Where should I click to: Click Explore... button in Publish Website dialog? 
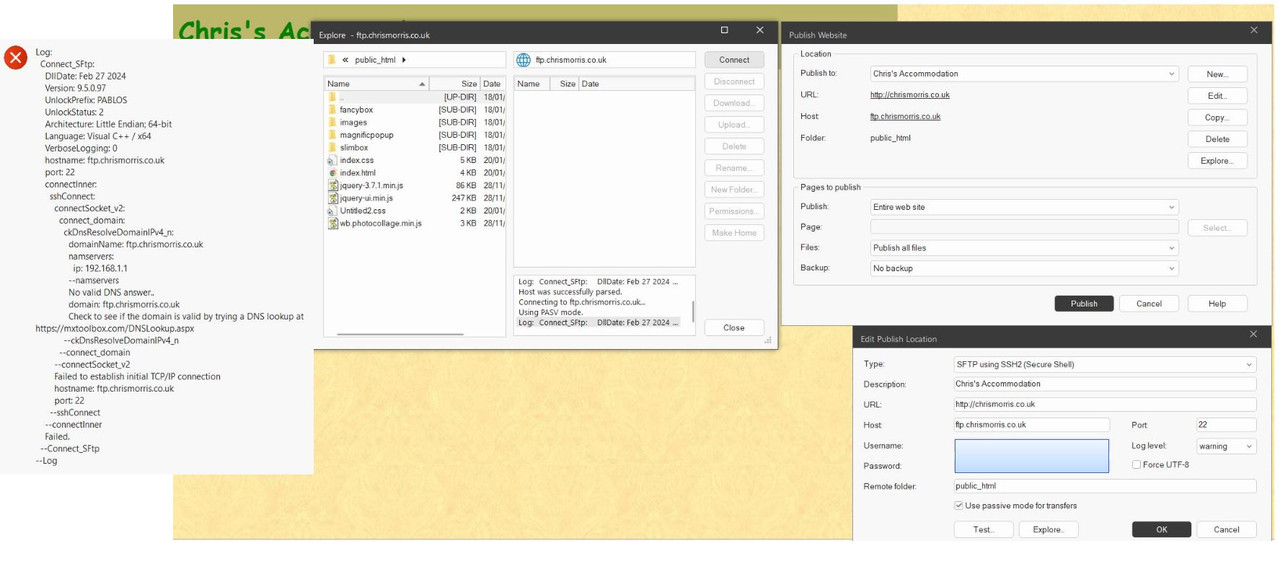pyautogui.click(x=1217, y=160)
